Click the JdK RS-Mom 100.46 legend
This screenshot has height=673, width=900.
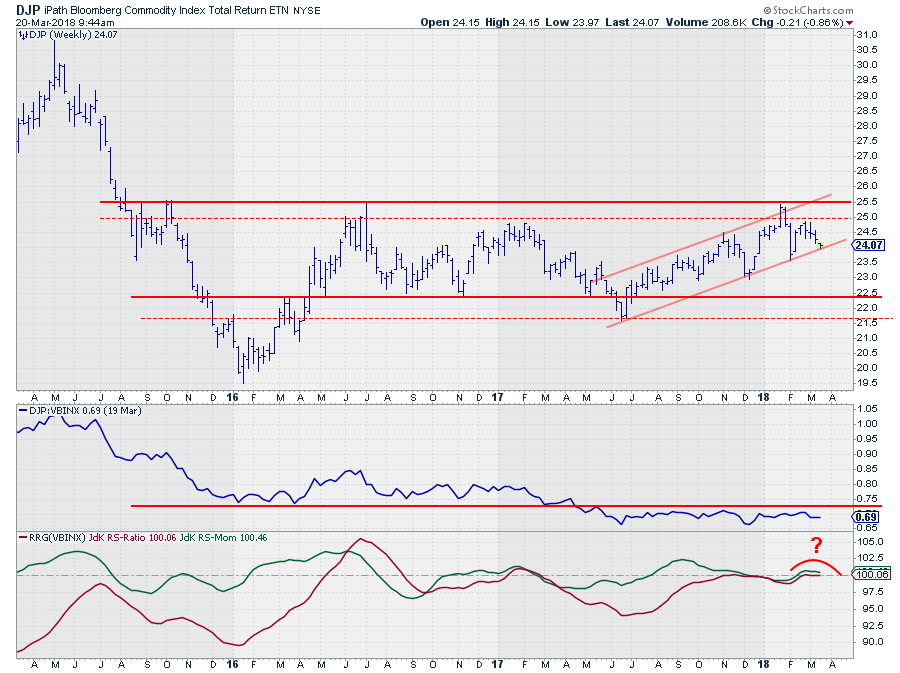[x=223, y=538]
